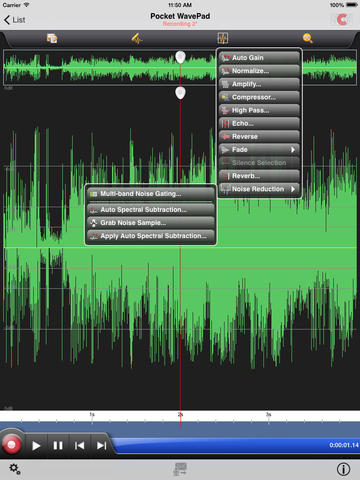Choose Auto Spectral Subtraction...

(151, 210)
